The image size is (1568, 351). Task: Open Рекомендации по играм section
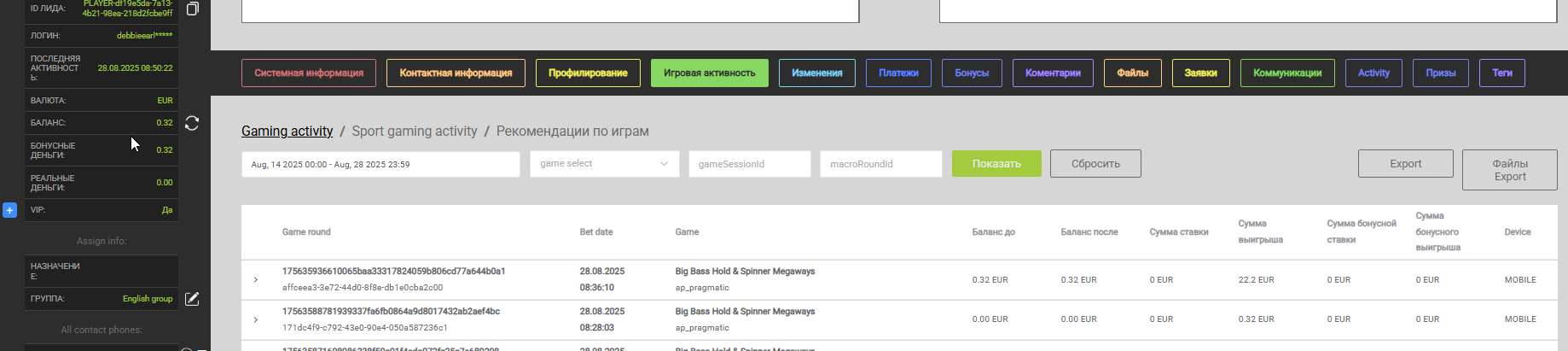572,131
